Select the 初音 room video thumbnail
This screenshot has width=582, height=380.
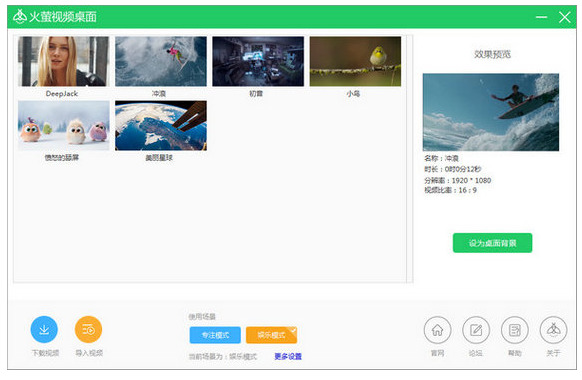pyautogui.click(x=258, y=61)
